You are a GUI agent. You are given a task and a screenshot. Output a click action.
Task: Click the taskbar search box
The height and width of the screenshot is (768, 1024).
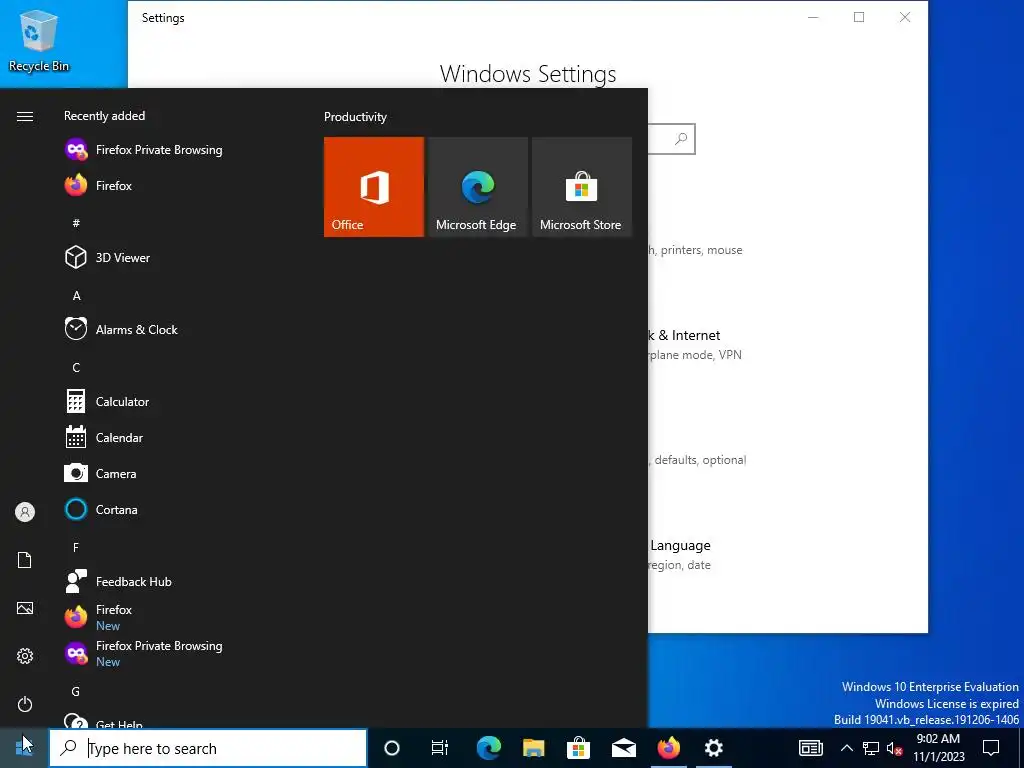point(208,748)
